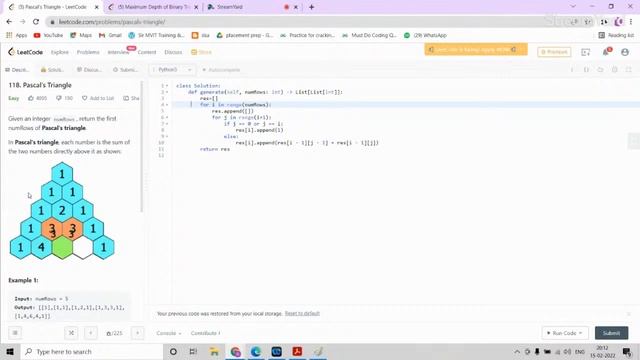Collapse code fold arrow on line 9
The width and height of the screenshot is (640, 360).
click(x=167, y=136)
